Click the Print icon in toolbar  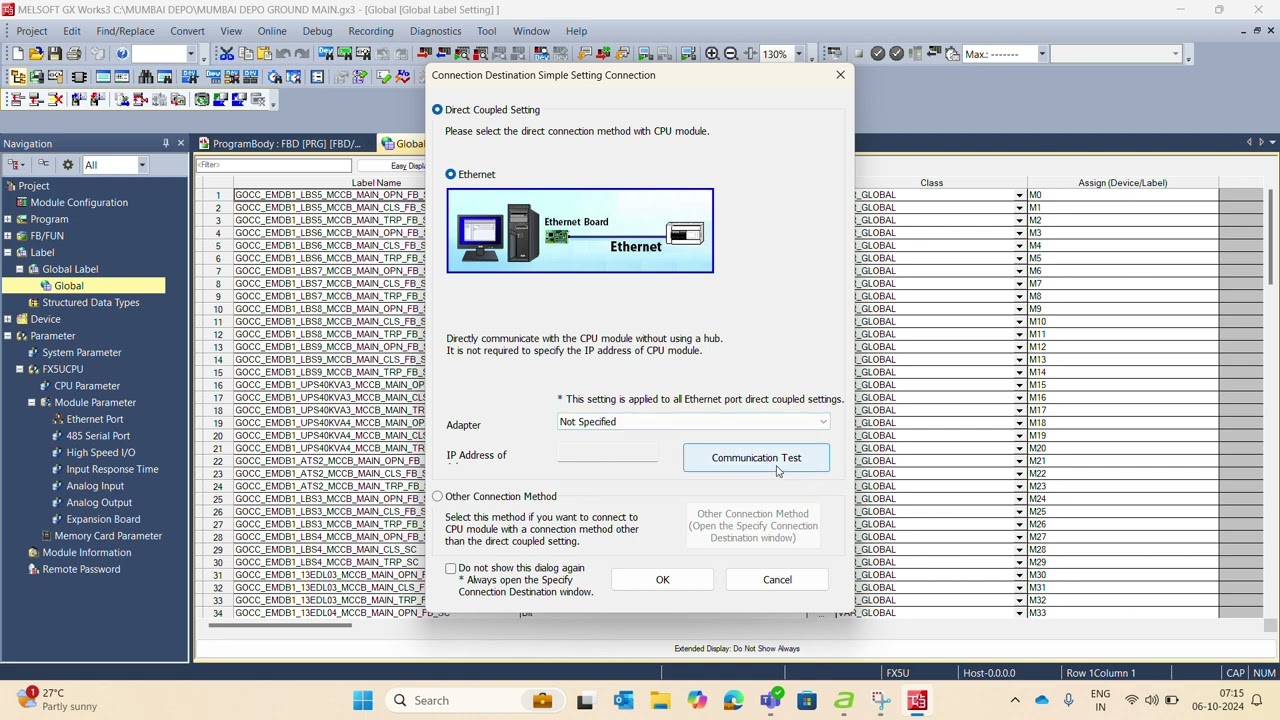73,54
